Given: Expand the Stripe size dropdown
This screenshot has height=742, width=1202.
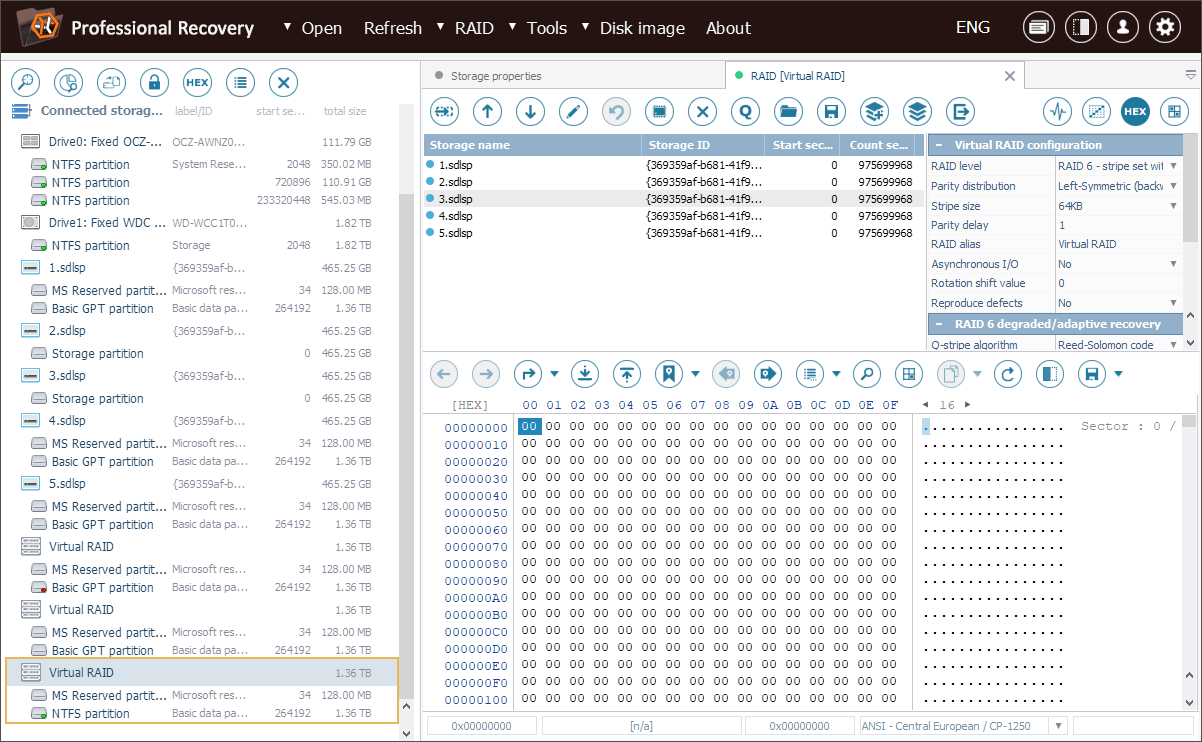Looking at the screenshot, I should click(x=1173, y=205).
